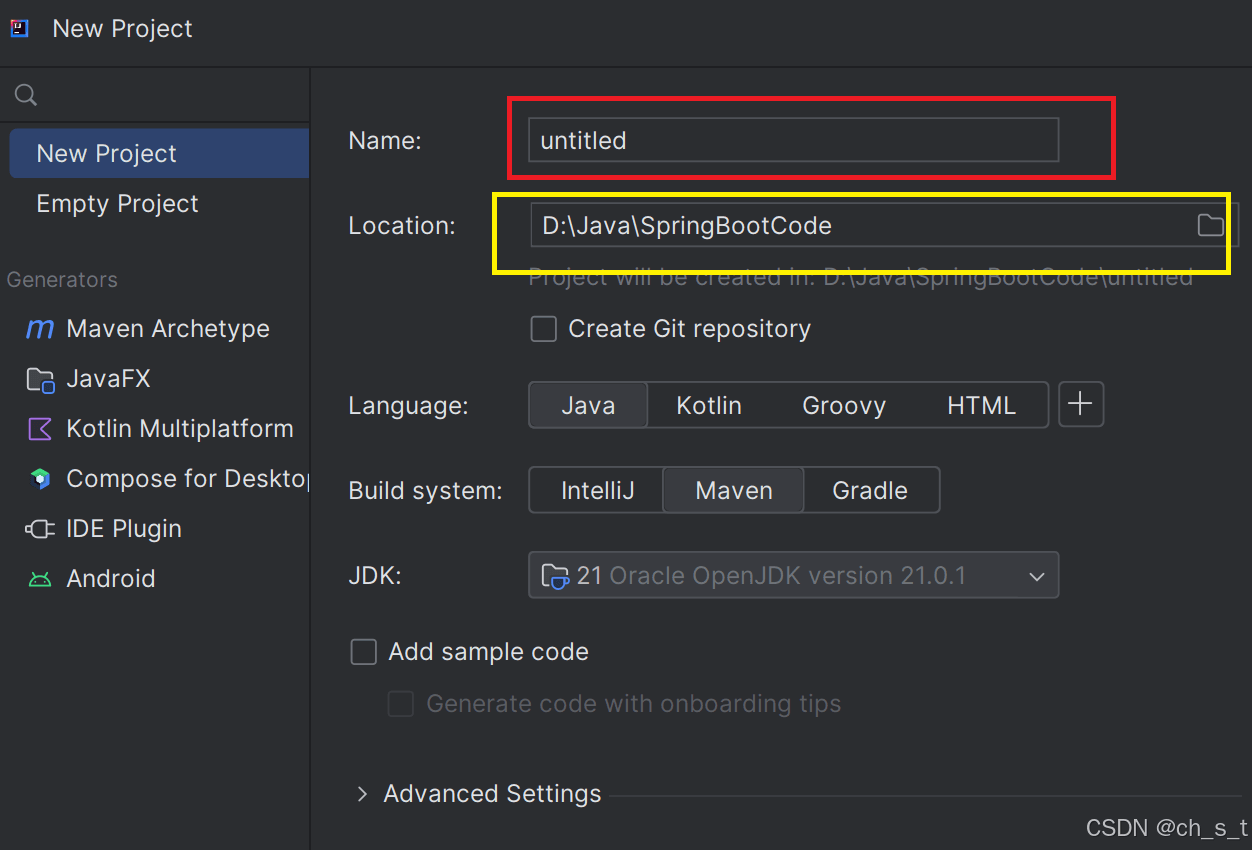The image size is (1252, 850).
Task: Click the search magnifier icon
Action: (x=26, y=95)
